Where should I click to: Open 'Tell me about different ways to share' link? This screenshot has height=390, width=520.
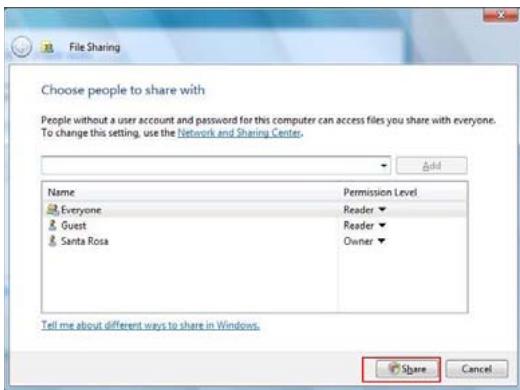pyautogui.click(x=150, y=325)
